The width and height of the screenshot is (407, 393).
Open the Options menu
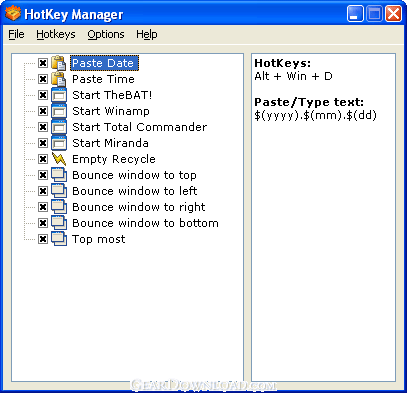(x=106, y=34)
